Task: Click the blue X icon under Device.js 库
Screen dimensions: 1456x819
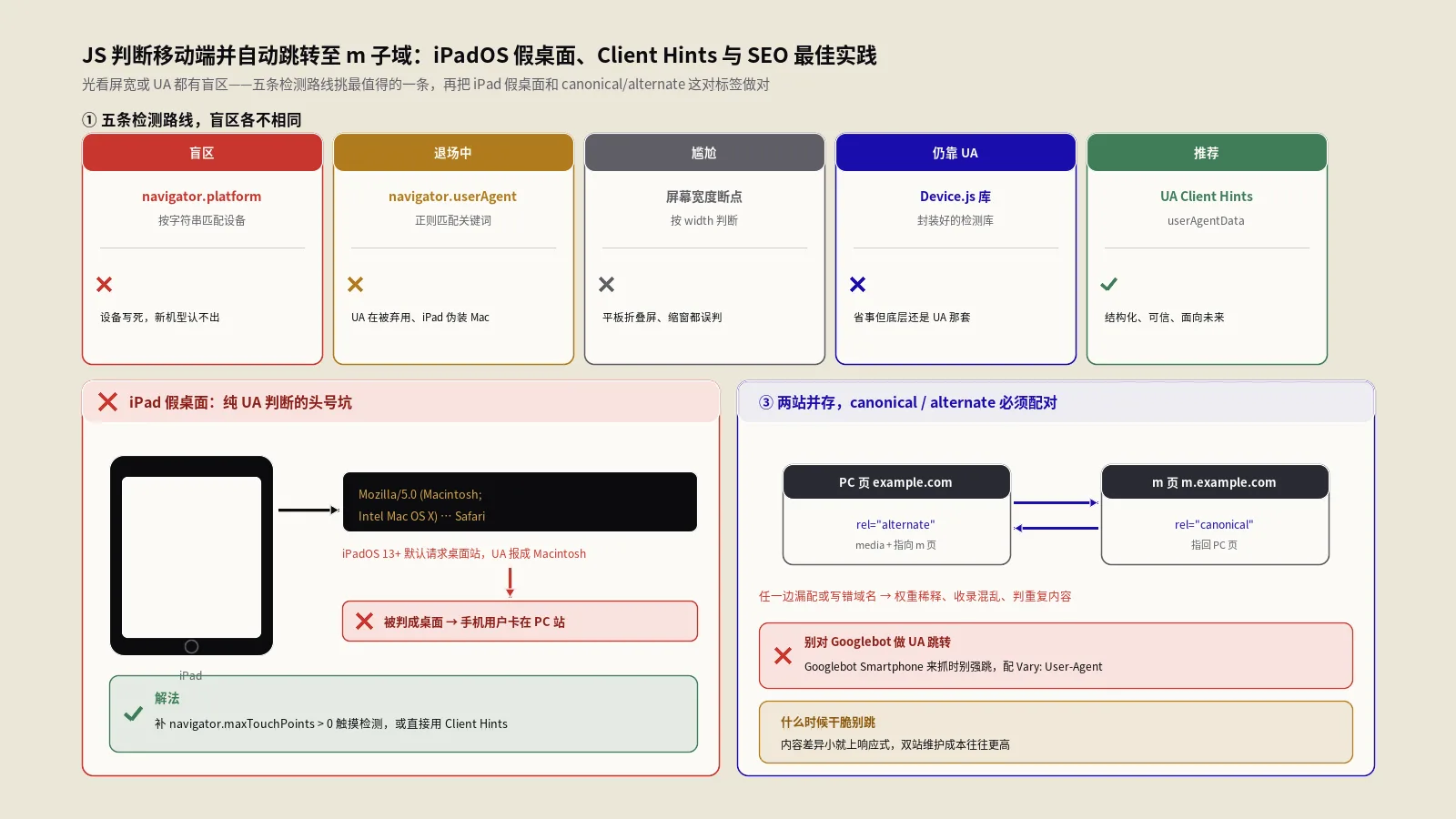Action: 858,285
